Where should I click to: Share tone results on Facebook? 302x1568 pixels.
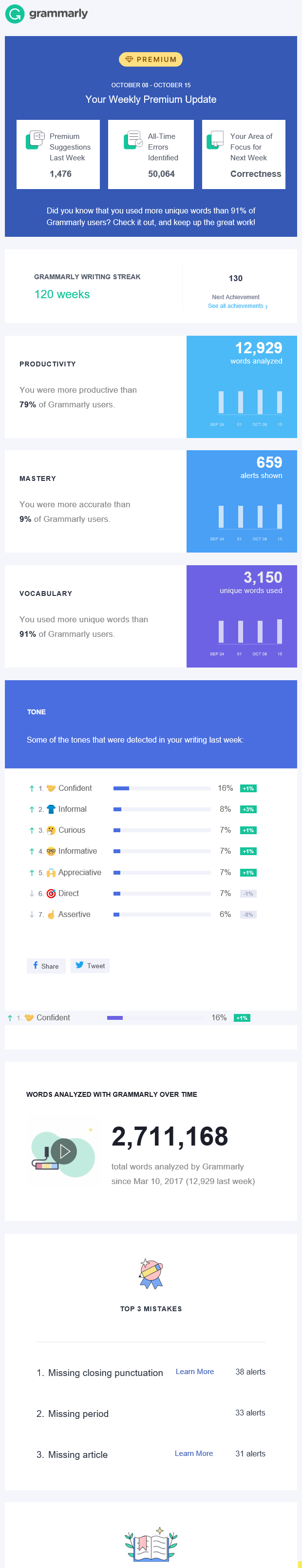(46, 966)
